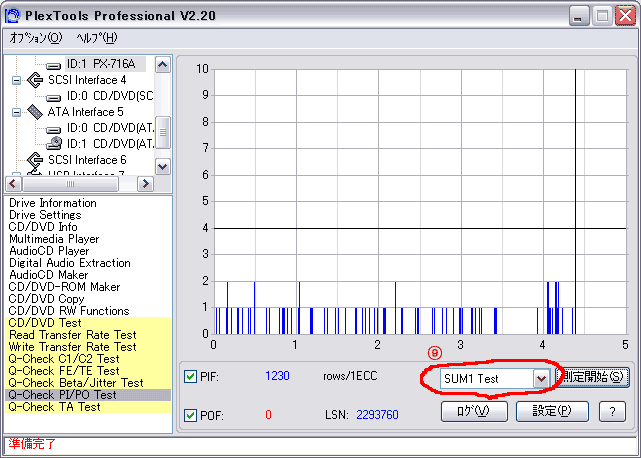
Task: Click the 設定(P) settings button
Action: (x=552, y=411)
